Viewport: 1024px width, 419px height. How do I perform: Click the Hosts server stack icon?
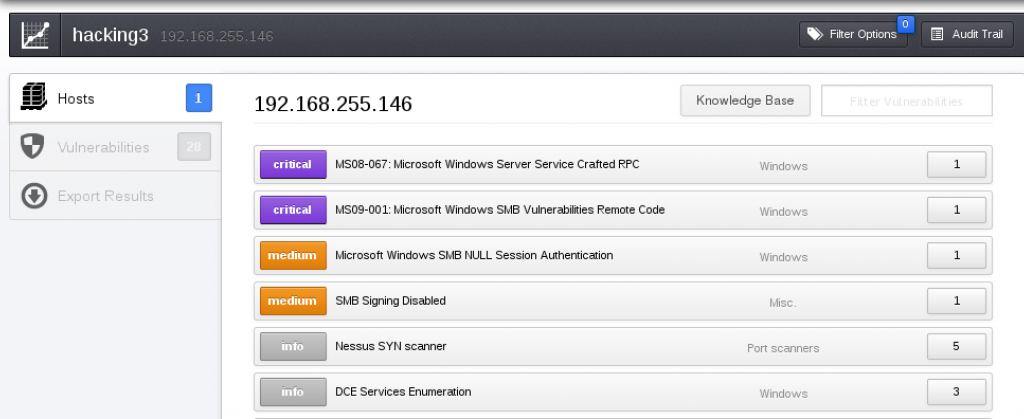[x=33, y=98]
